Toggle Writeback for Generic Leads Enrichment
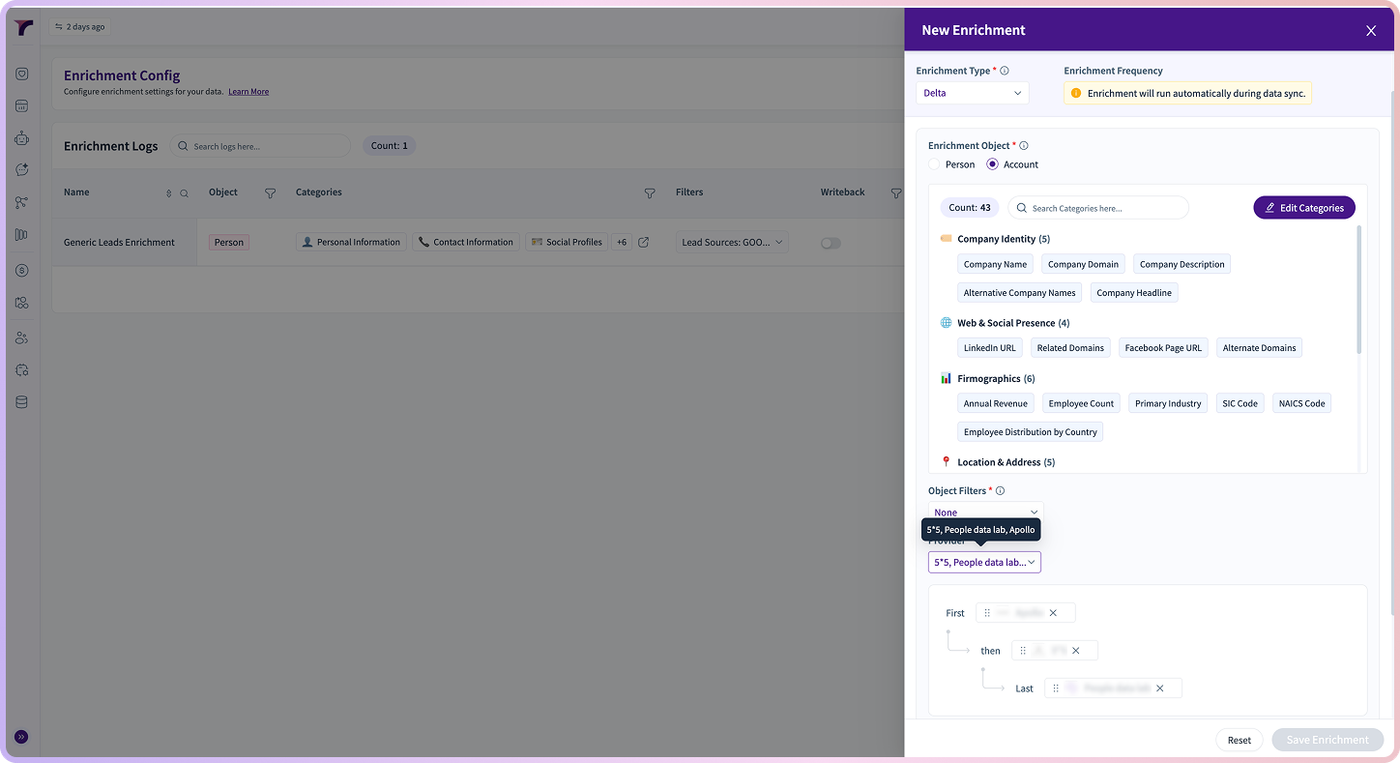Screen dimensions: 1400x763 coord(831,243)
